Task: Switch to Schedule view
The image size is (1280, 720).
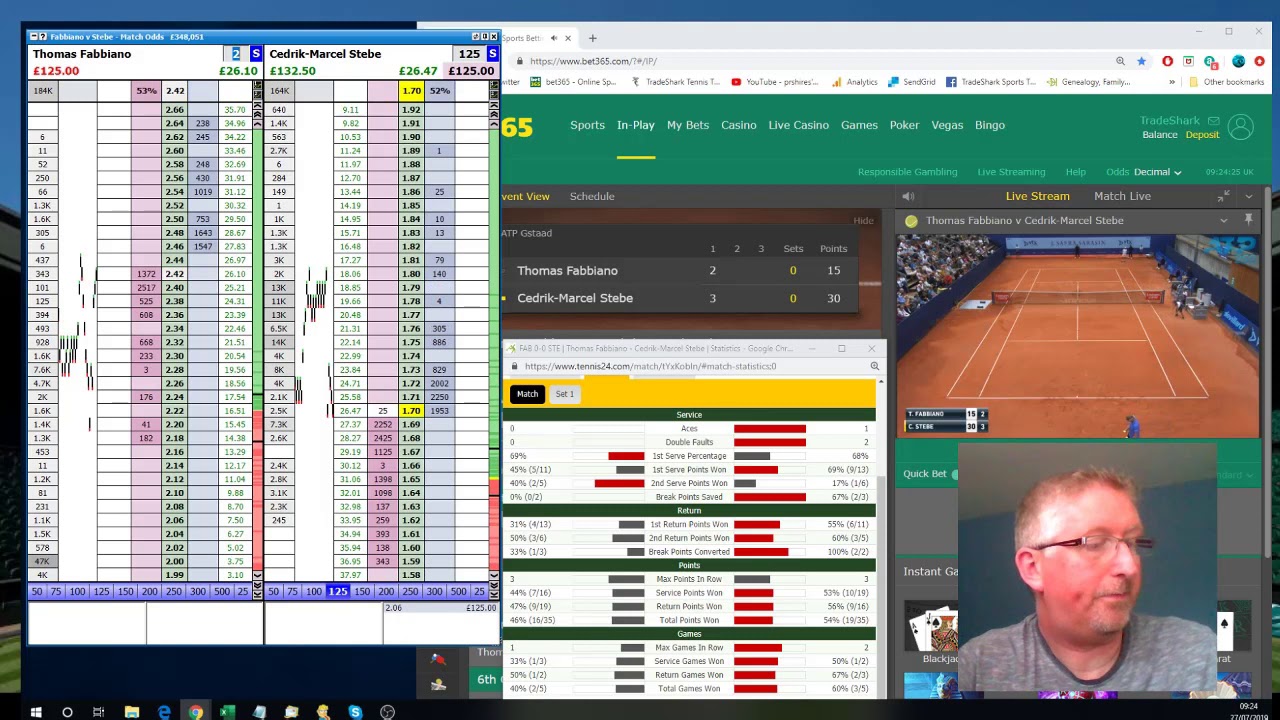Action: click(592, 196)
